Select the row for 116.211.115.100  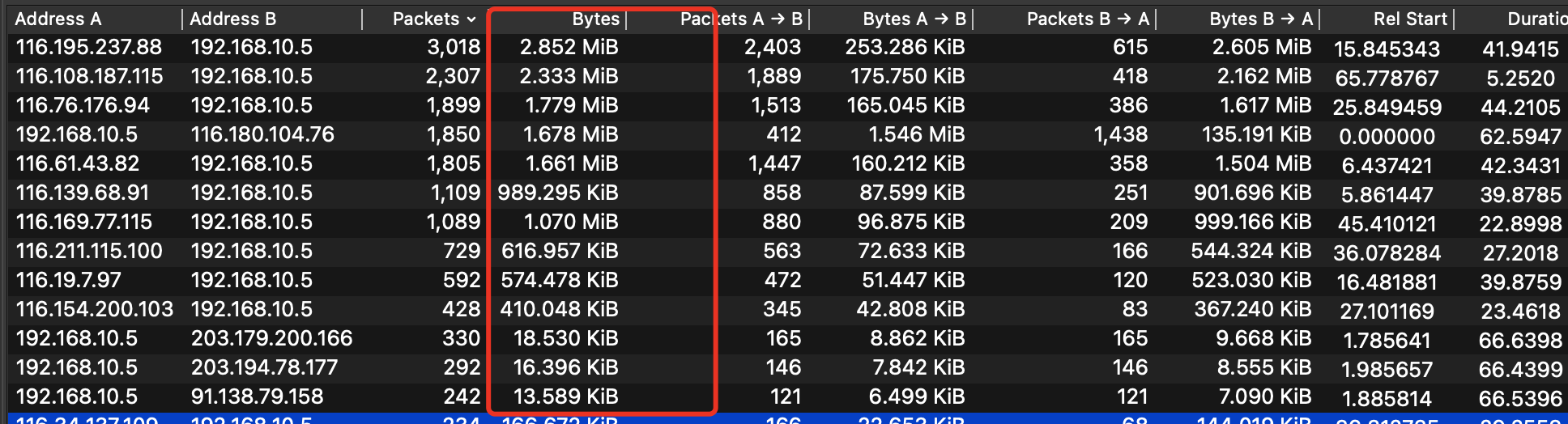(x=89, y=251)
